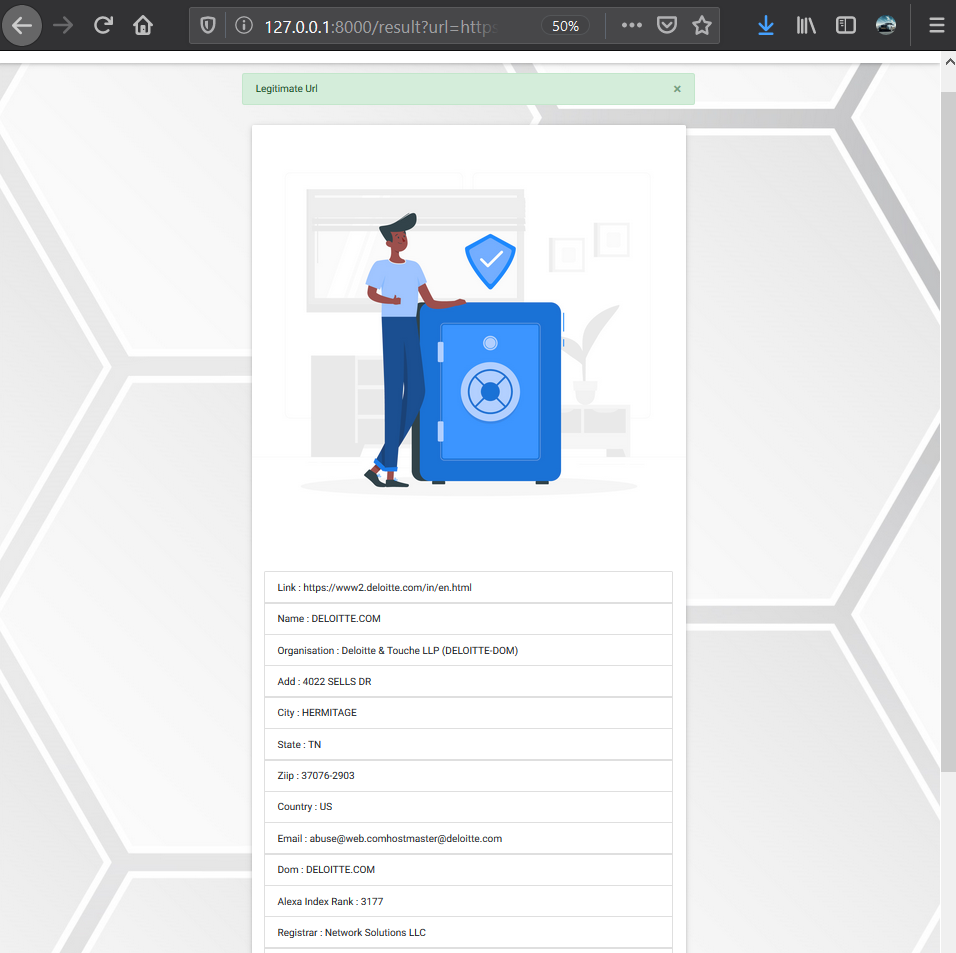The height and width of the screenshot is (953, 956).
Task: Select the State : TN row
Action: (468, 744)
